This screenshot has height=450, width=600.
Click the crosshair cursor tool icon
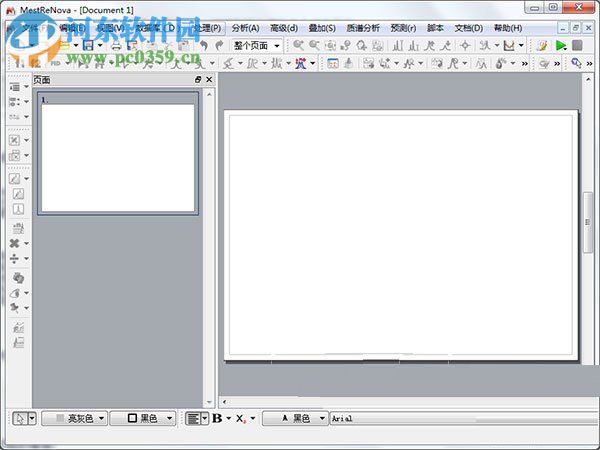point(465,46)
